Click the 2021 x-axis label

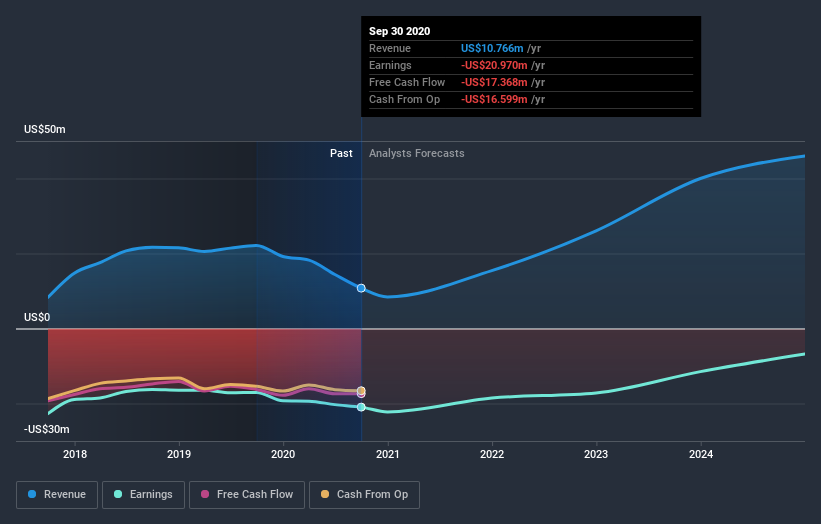pos(387,454)
